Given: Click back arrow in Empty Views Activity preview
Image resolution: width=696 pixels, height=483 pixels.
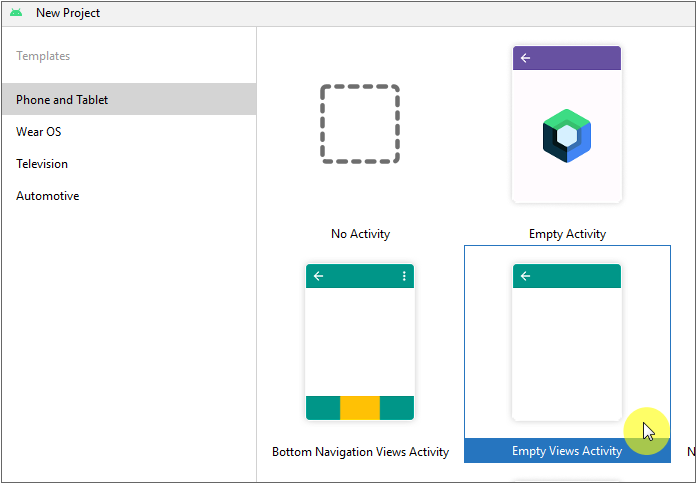Looking at the screenshot, I should point(526,276).
